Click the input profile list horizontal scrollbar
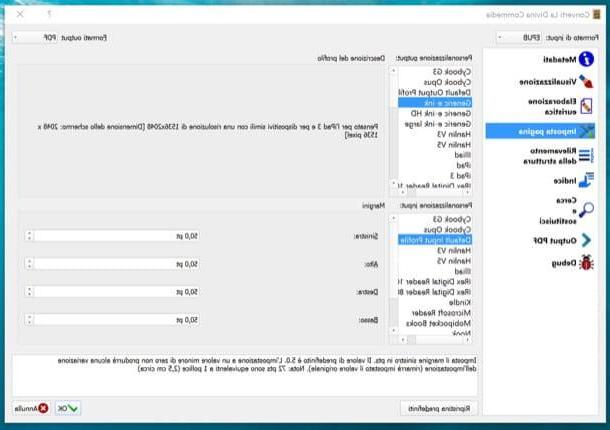Screen dimensions: 610x430 (x=435, y=340)
